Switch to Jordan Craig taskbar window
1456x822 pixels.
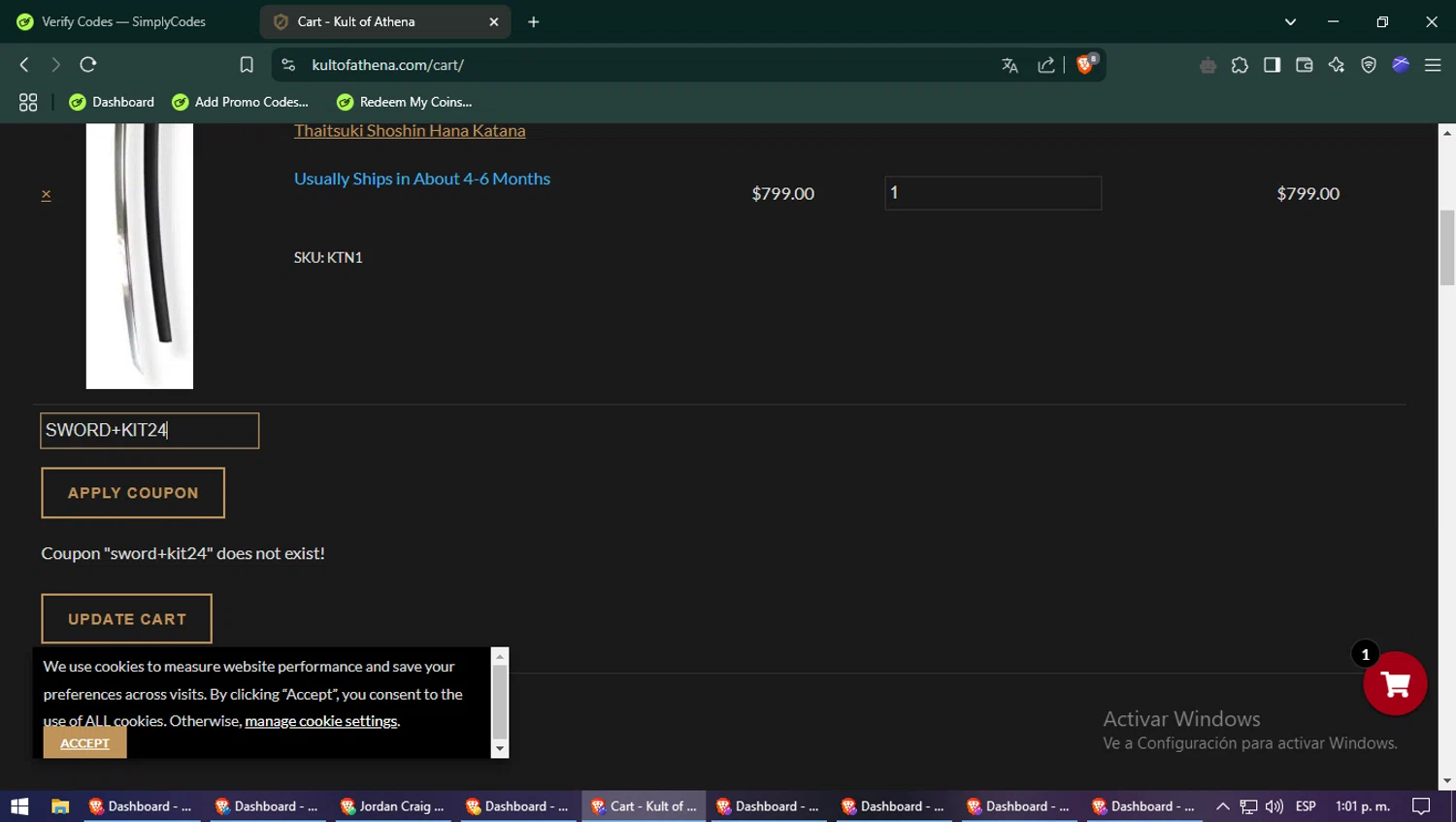click(x=392, y=806)
